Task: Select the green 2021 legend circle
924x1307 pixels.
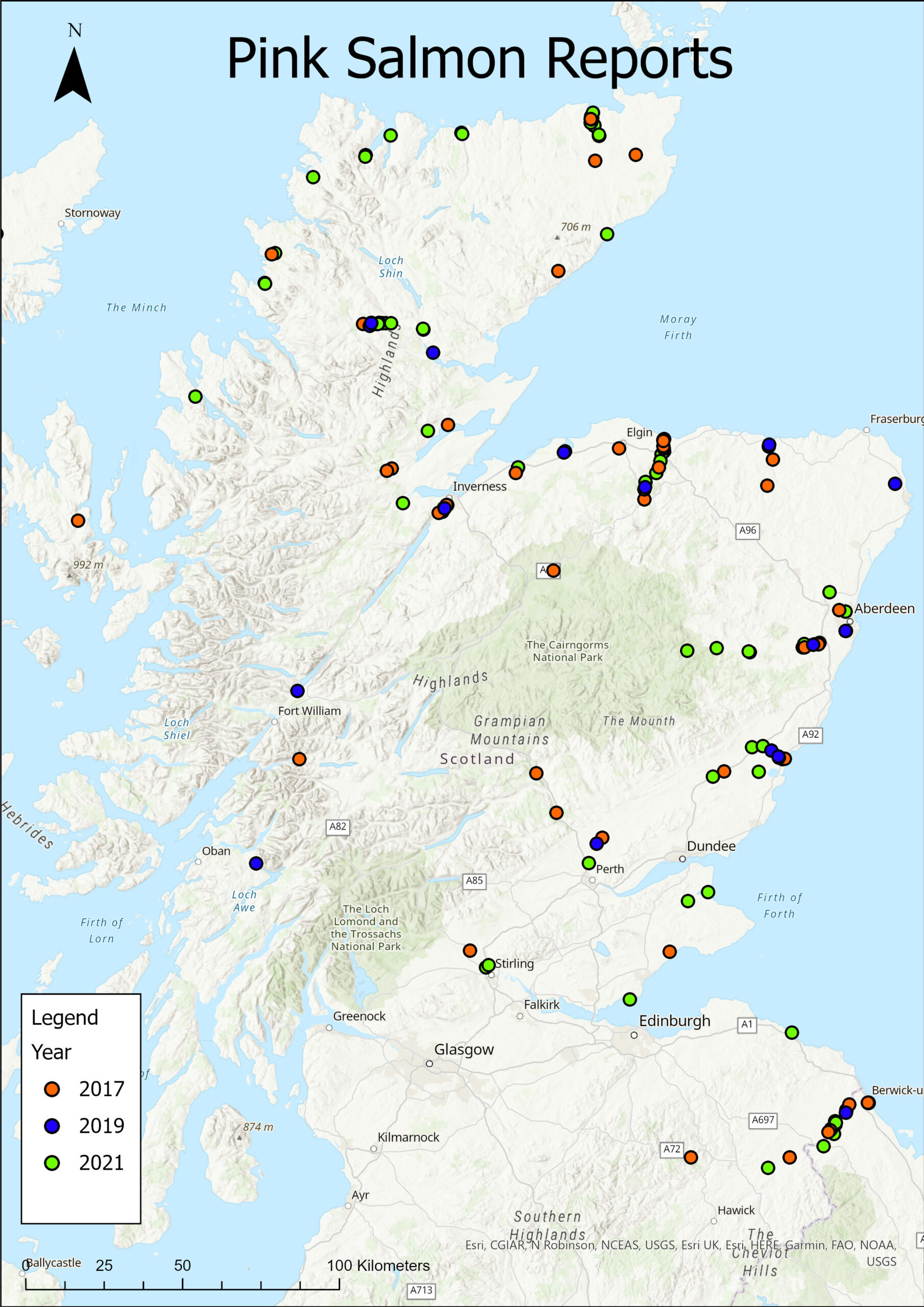Action: point(53,1163)
